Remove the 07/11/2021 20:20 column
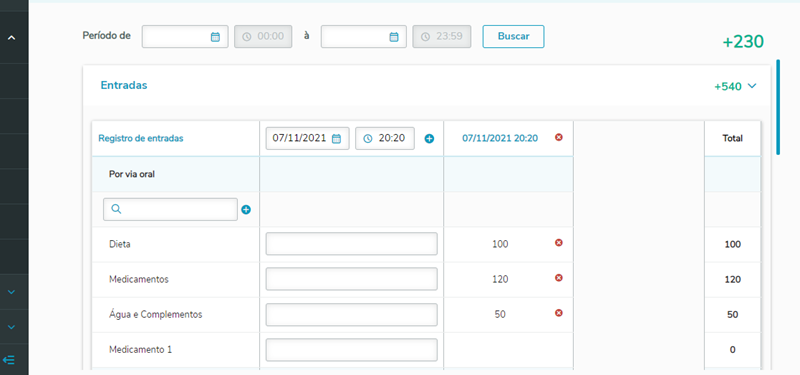This screenshot has height=375, width=800. pos(559,137)
